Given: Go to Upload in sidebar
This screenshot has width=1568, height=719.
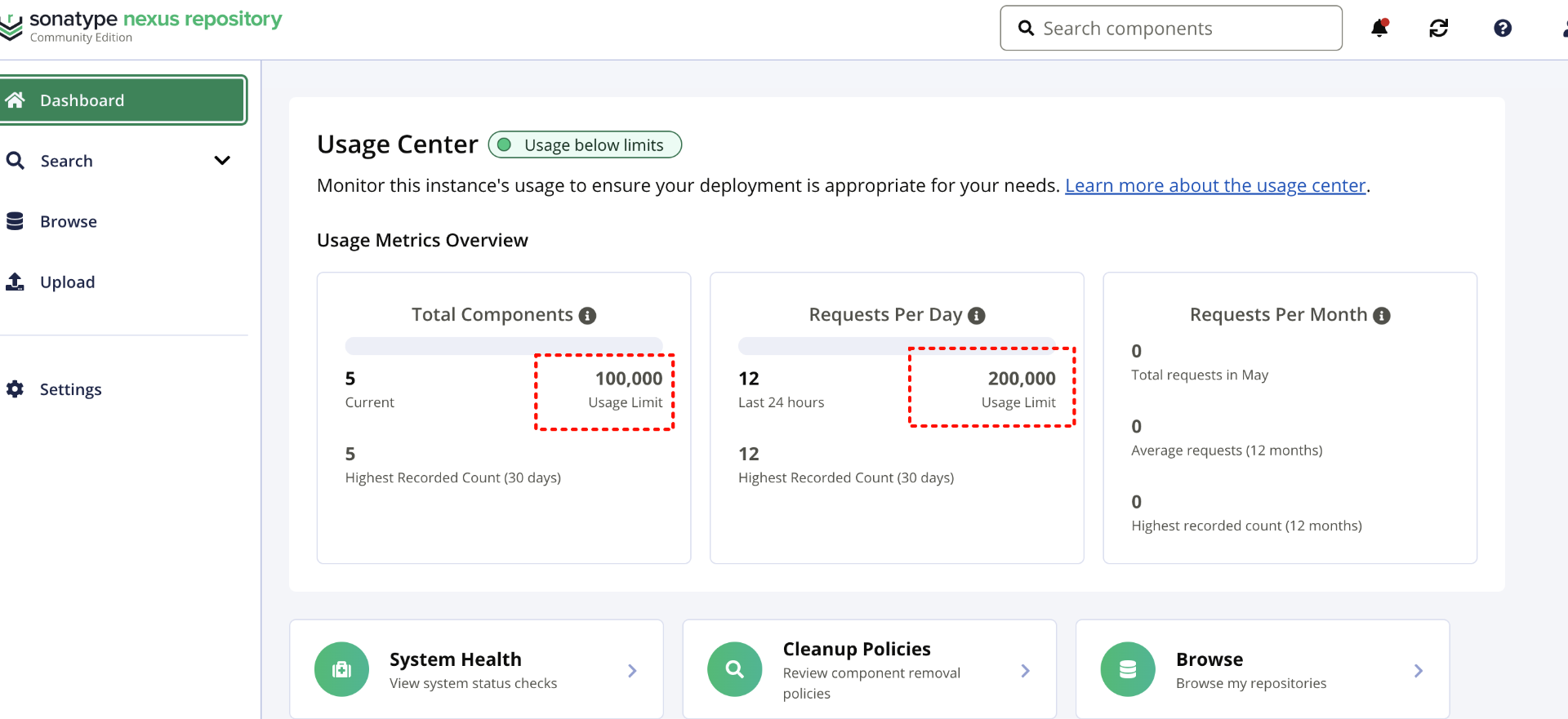Looking at the screenshot, I should (x=67, y=282).
